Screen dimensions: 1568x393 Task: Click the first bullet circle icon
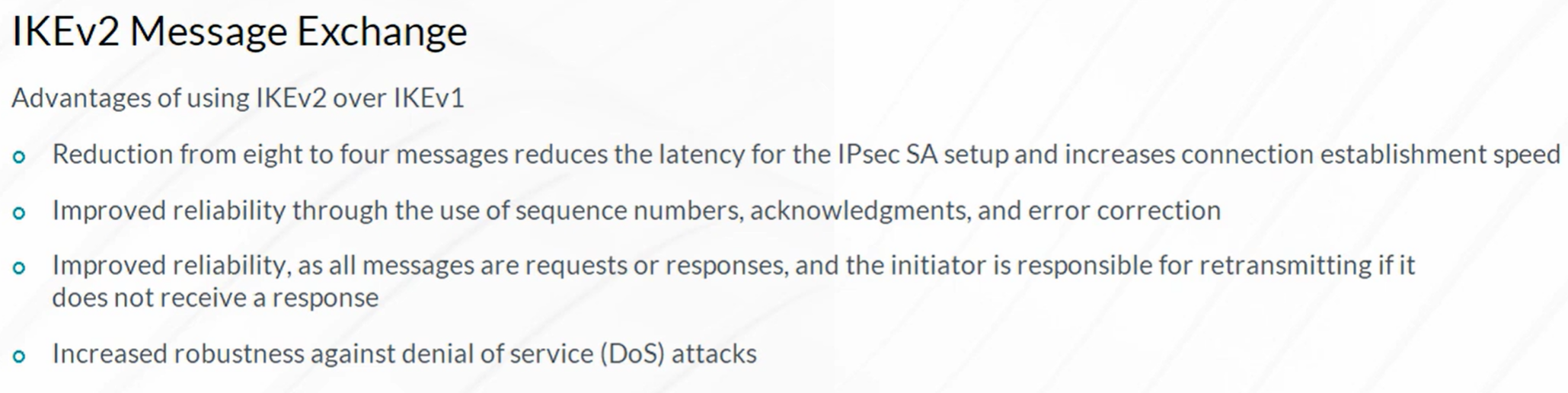pyautogui.click(x=19, y=158)
